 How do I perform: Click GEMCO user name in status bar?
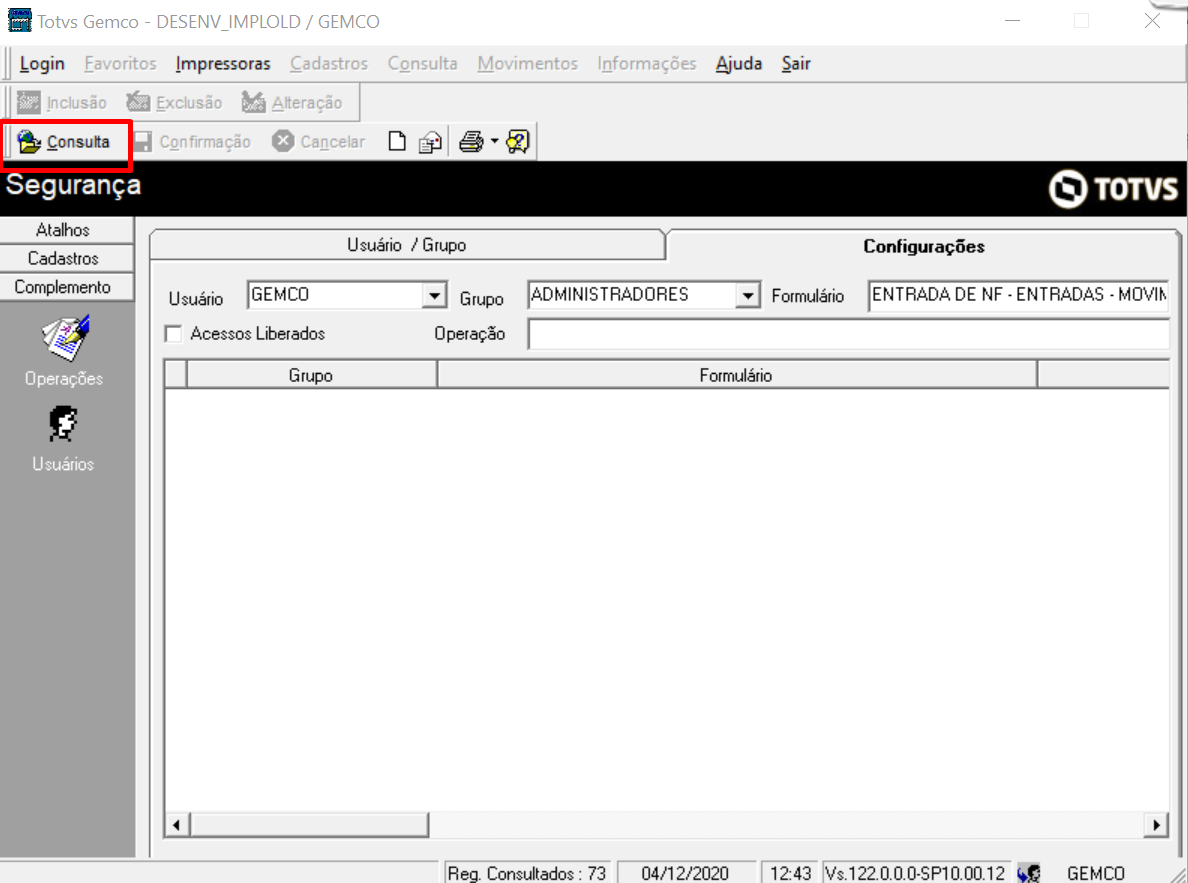pos(1096,873)
